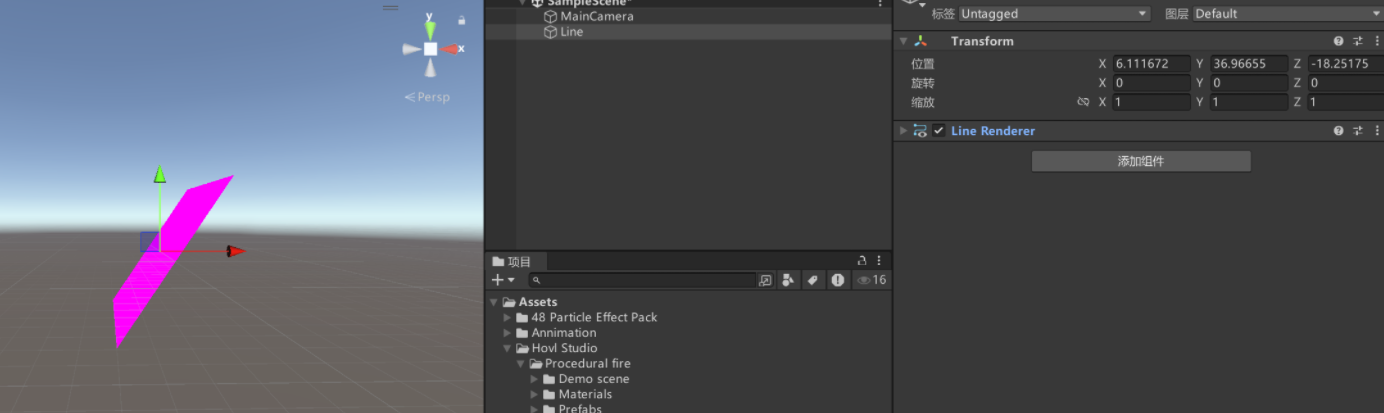Click the gray left cone of orientation gizmo

pyautogui.click(x=410, y=49)
